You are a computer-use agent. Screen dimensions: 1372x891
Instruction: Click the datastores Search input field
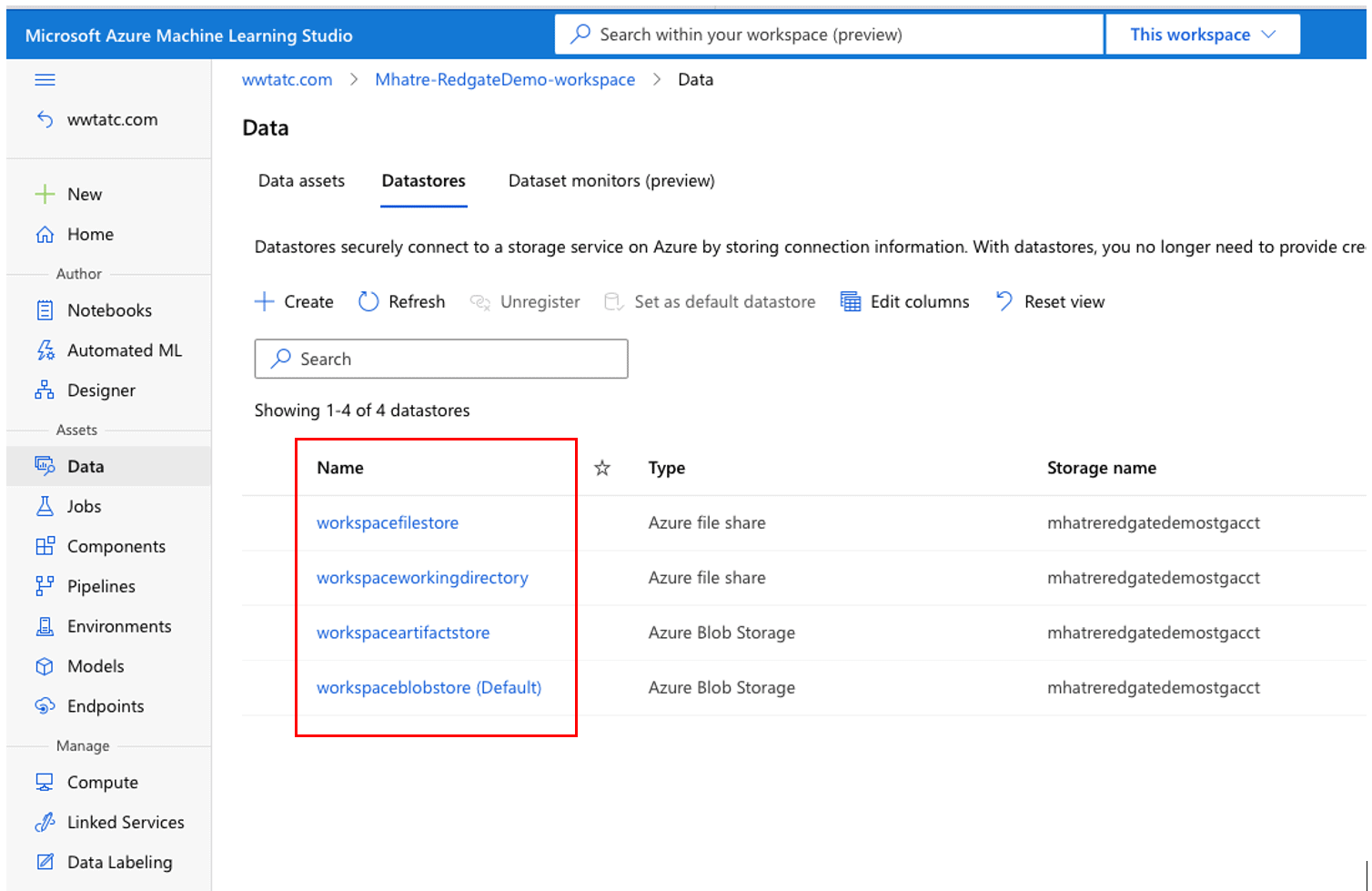[441, 359]
